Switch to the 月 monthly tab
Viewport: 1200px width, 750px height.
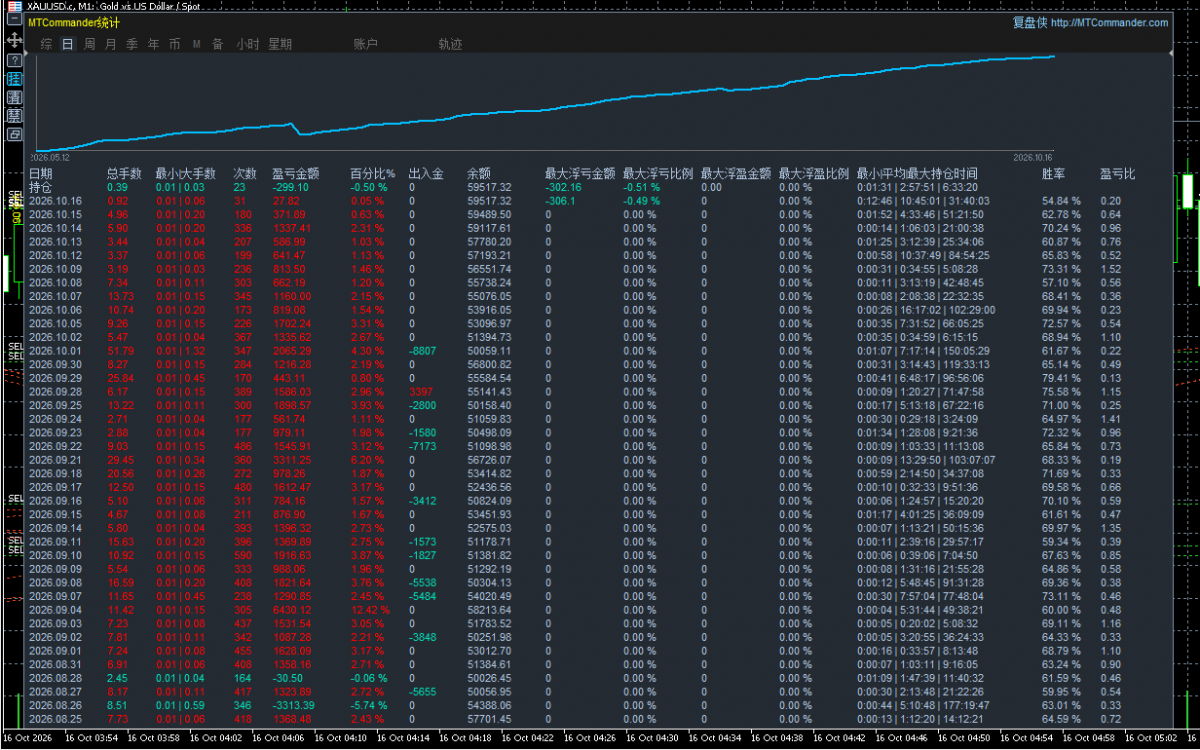click(110, 44)
